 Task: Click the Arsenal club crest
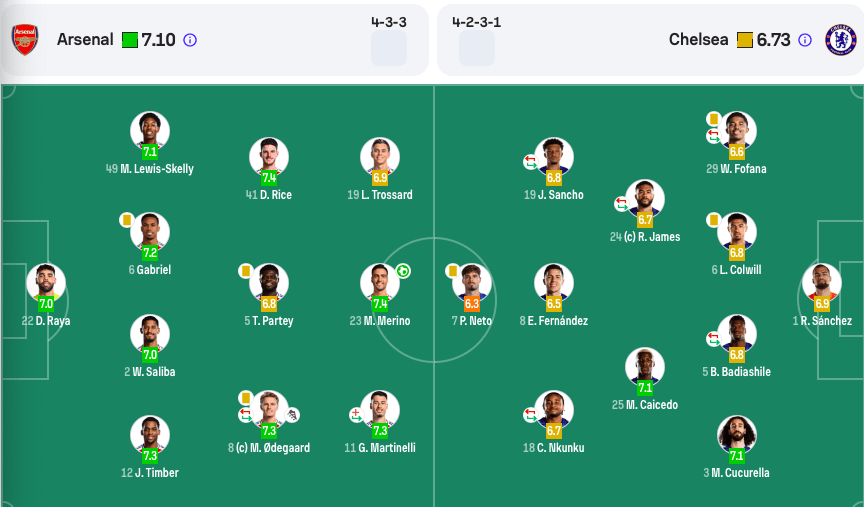click(25, 40)
